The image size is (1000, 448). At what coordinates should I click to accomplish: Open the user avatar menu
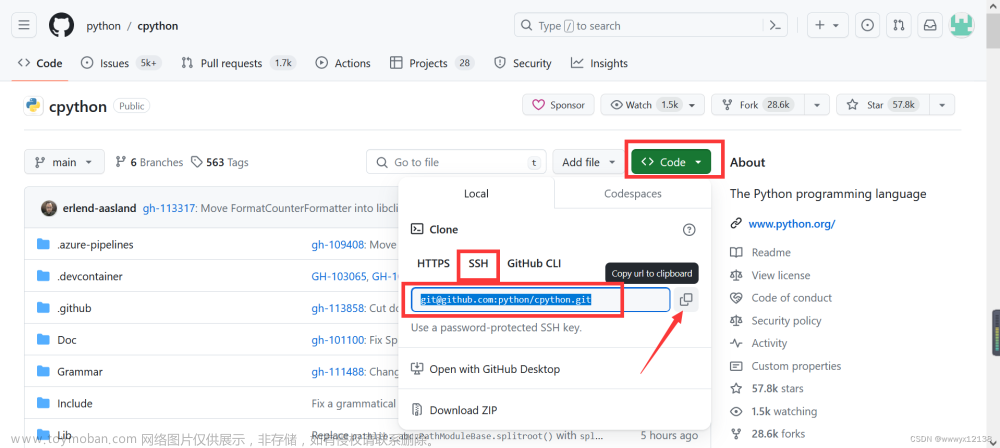pyautogui.click(x=961, y=26)
